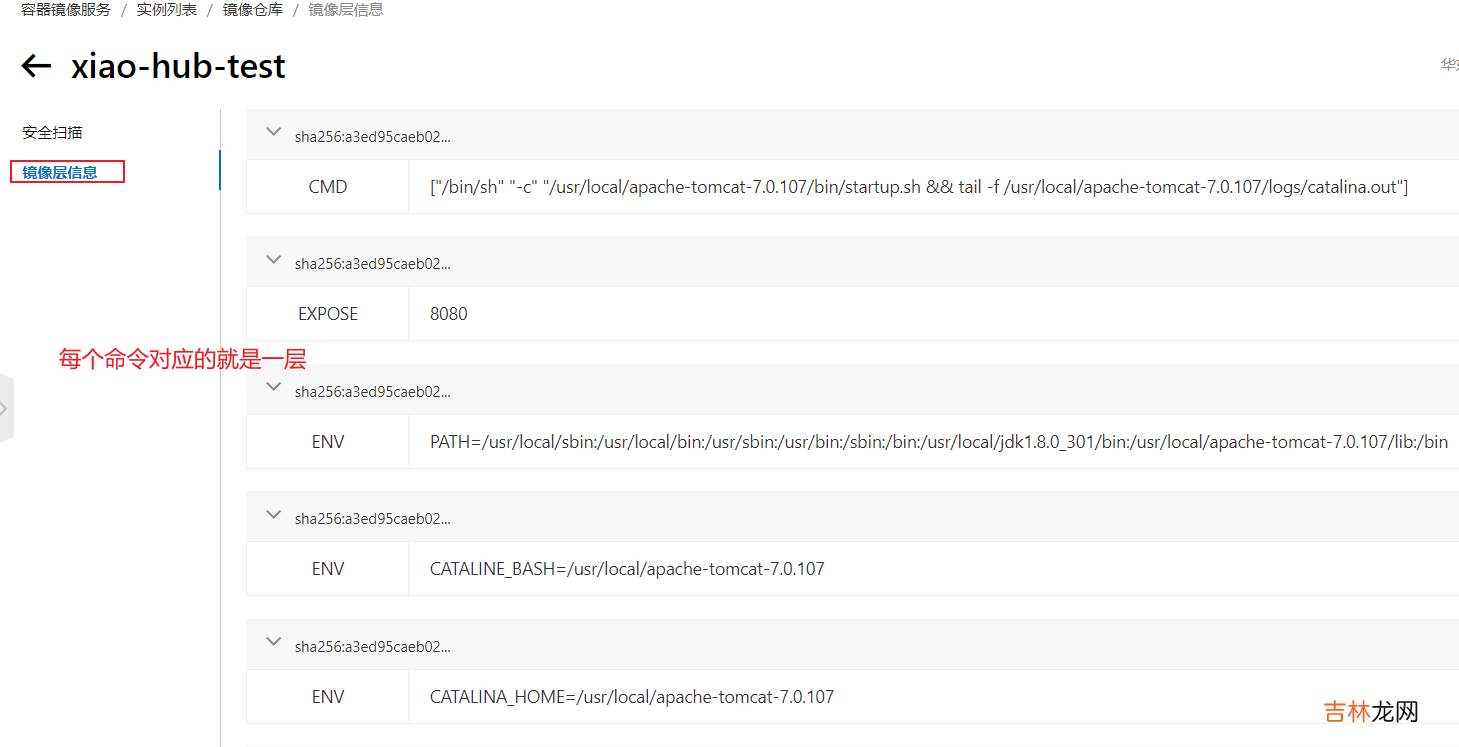Click the xiao-hub-test page title
Screen dimensions: 1459x747
pyautogui.click(x=178, y=66)
